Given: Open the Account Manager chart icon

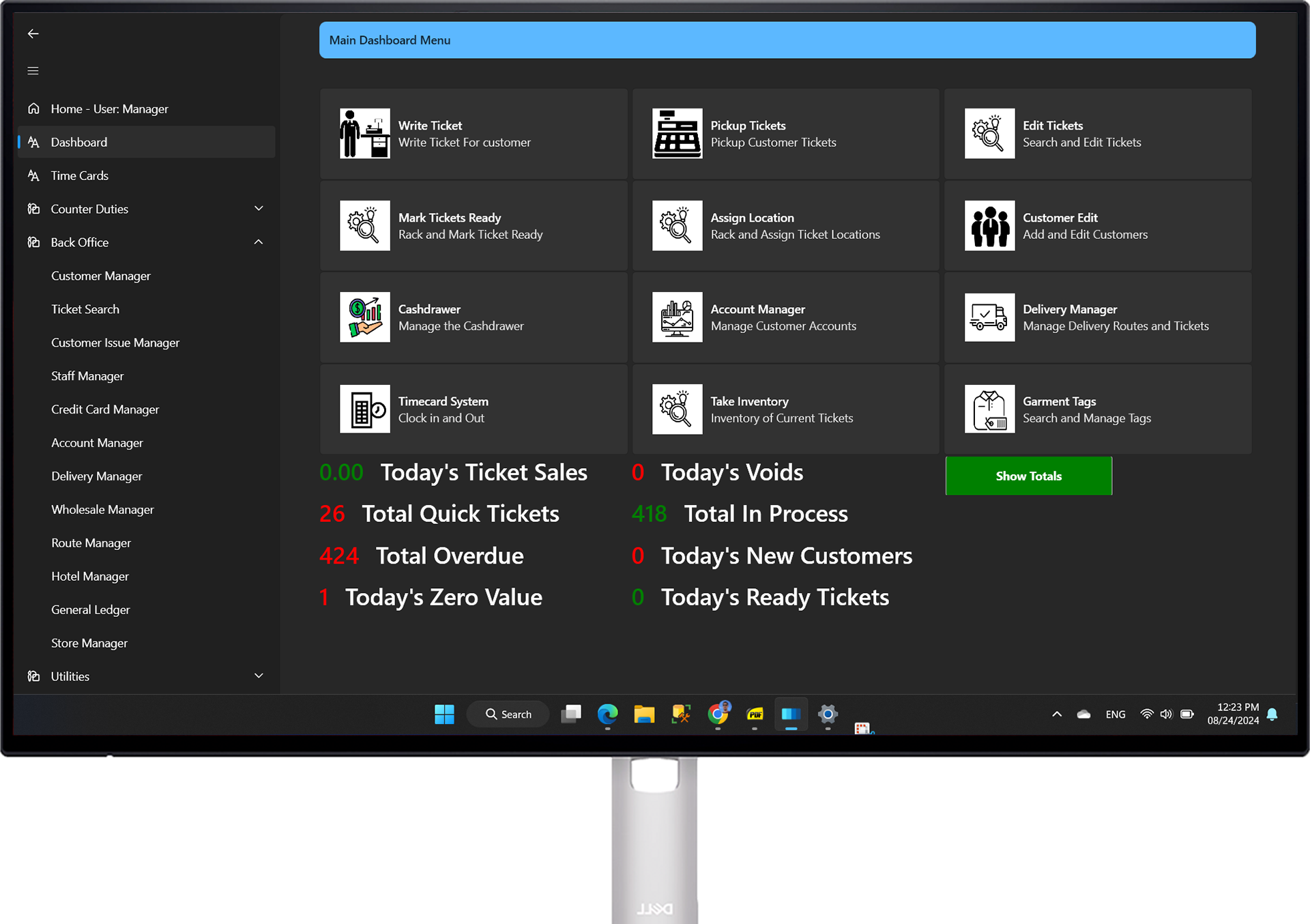Looking at the screenshot, I should pos(677,317).
